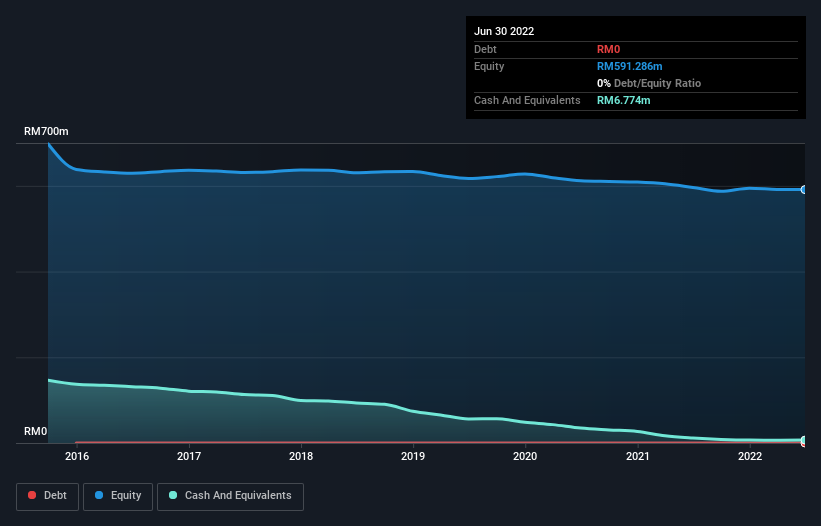Click the RM591.286m equity value
The width and height of the screenshot is (821, 526).
[x=629, y=66]
